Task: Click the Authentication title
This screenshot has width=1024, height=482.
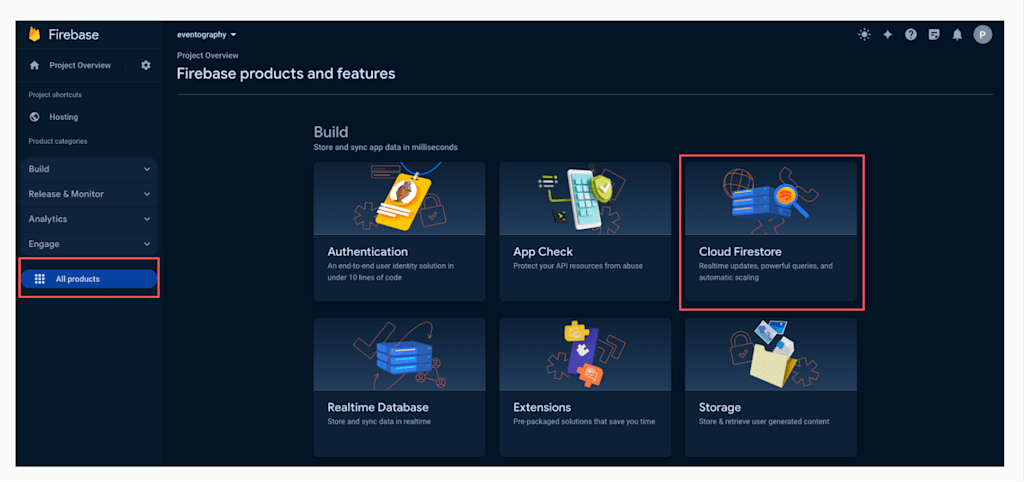Action: click(368, 251)
